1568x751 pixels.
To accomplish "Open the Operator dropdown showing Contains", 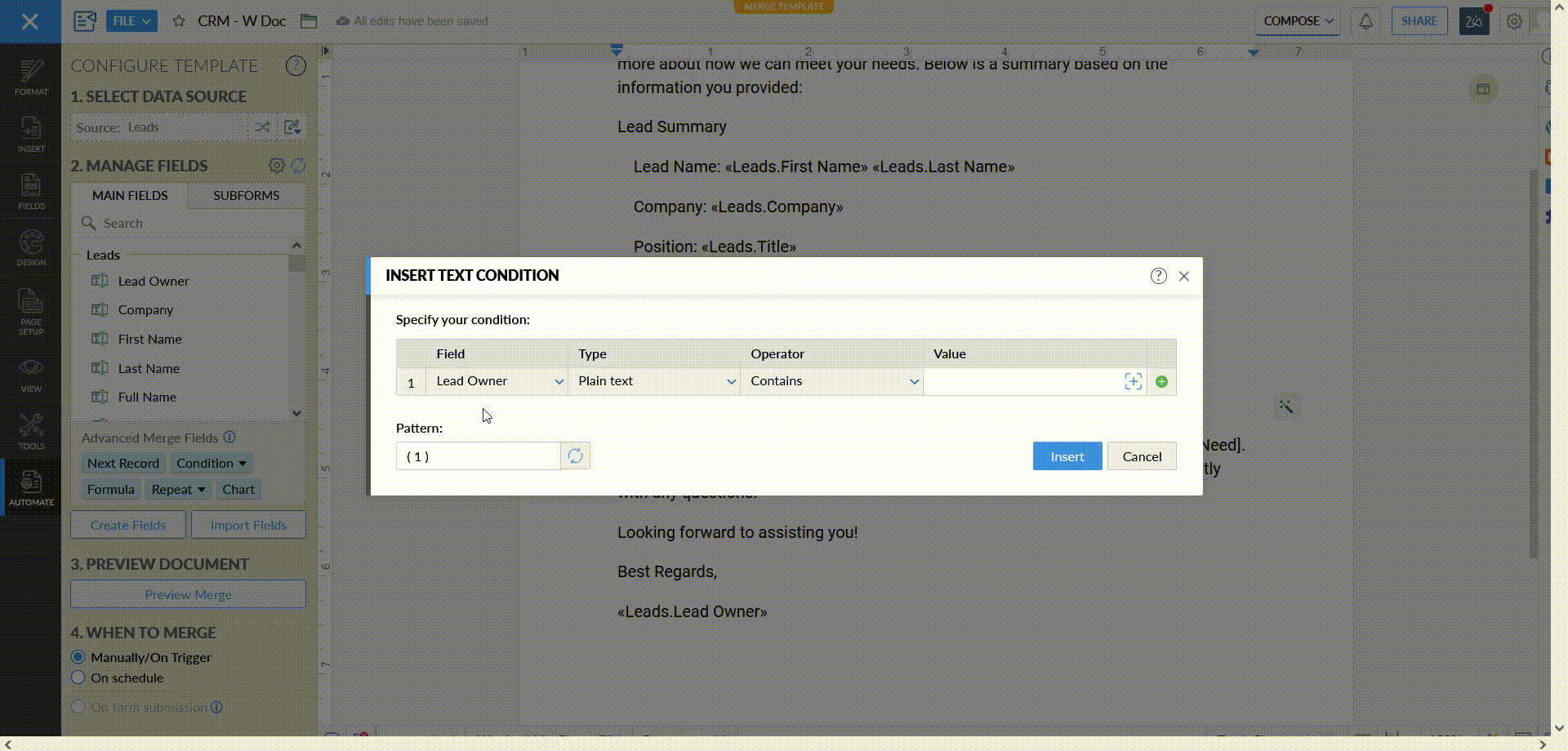I will (833, 382).
